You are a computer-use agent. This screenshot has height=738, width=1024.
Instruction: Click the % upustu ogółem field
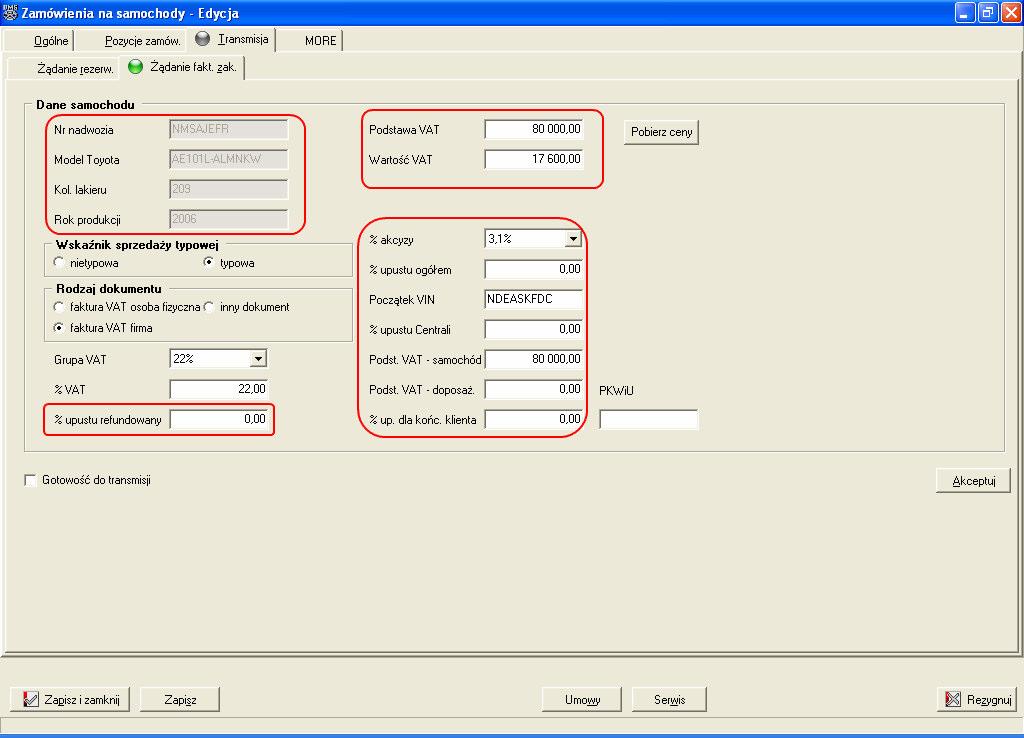534,268
